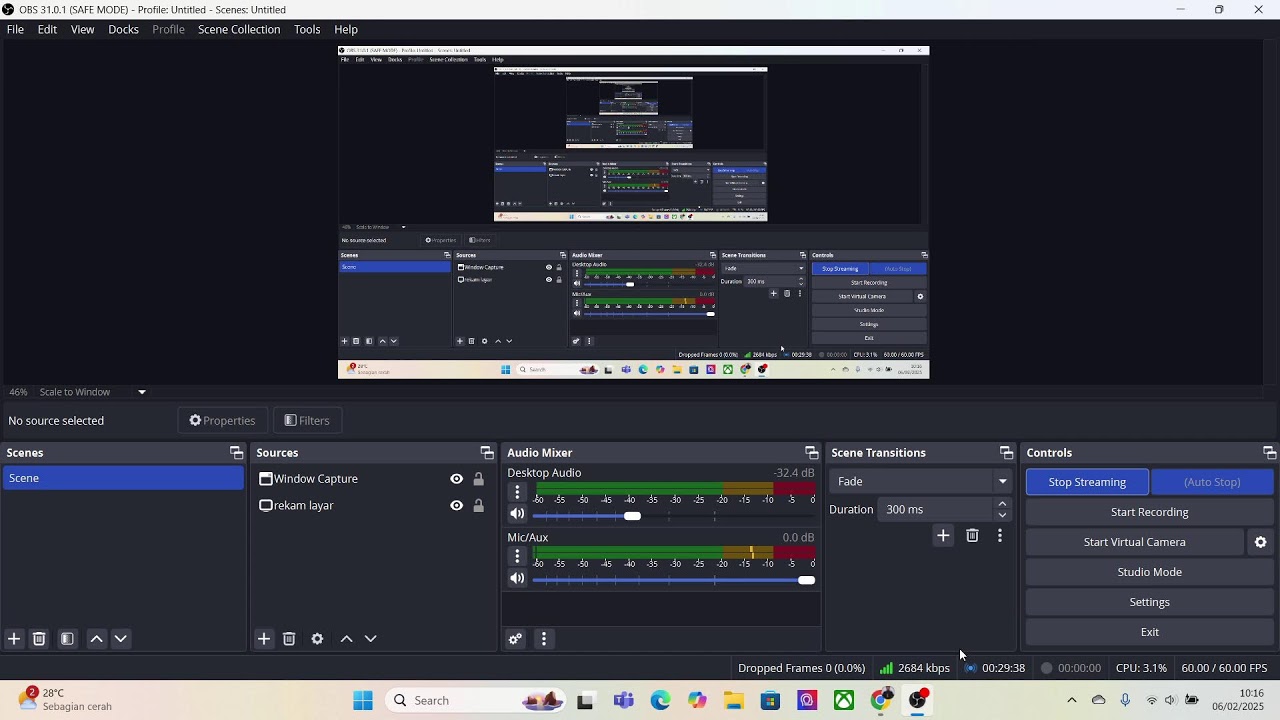This screenshot has height=720, width=1280.
Task: Click Stop Streaming button
Action: pyautogui.click(x=1087, y=482)
